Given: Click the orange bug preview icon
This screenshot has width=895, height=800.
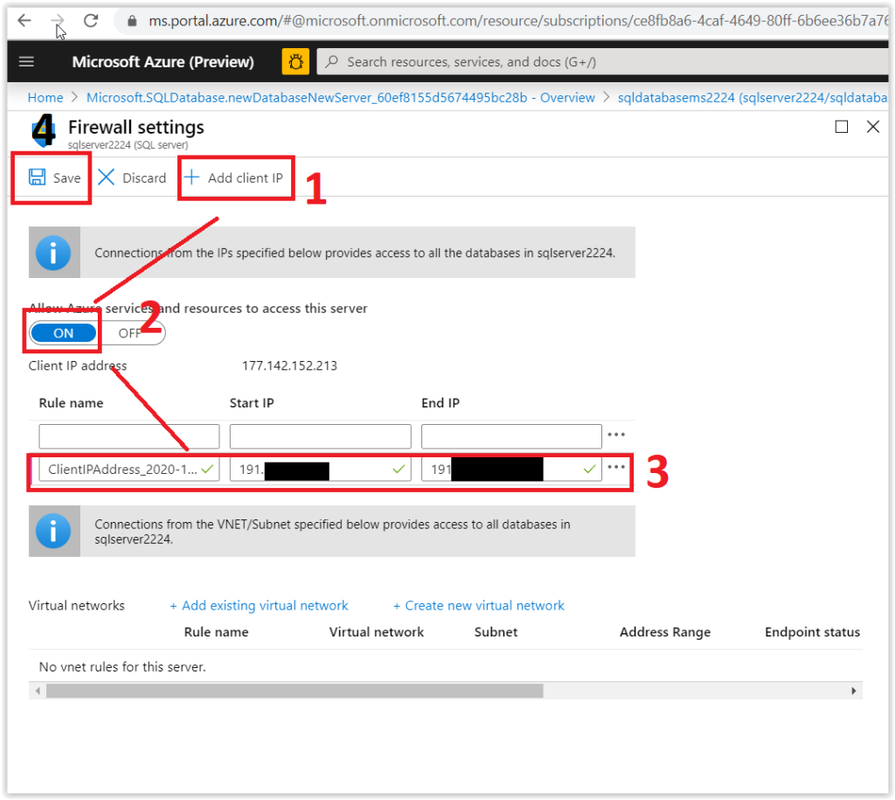Looking at the screenshot, I should (295, 62).
